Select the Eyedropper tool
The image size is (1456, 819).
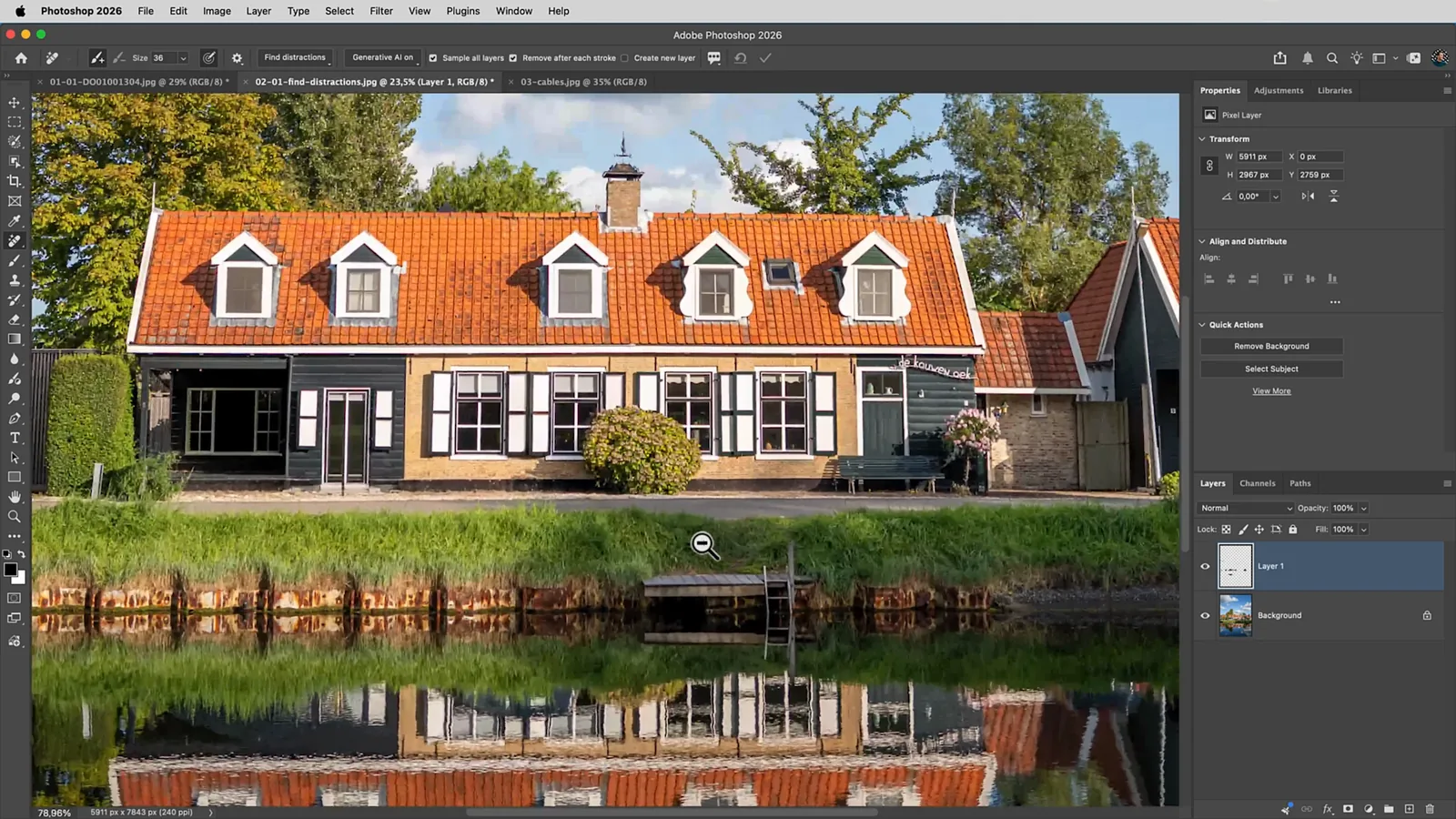click(x=15, y=221)
